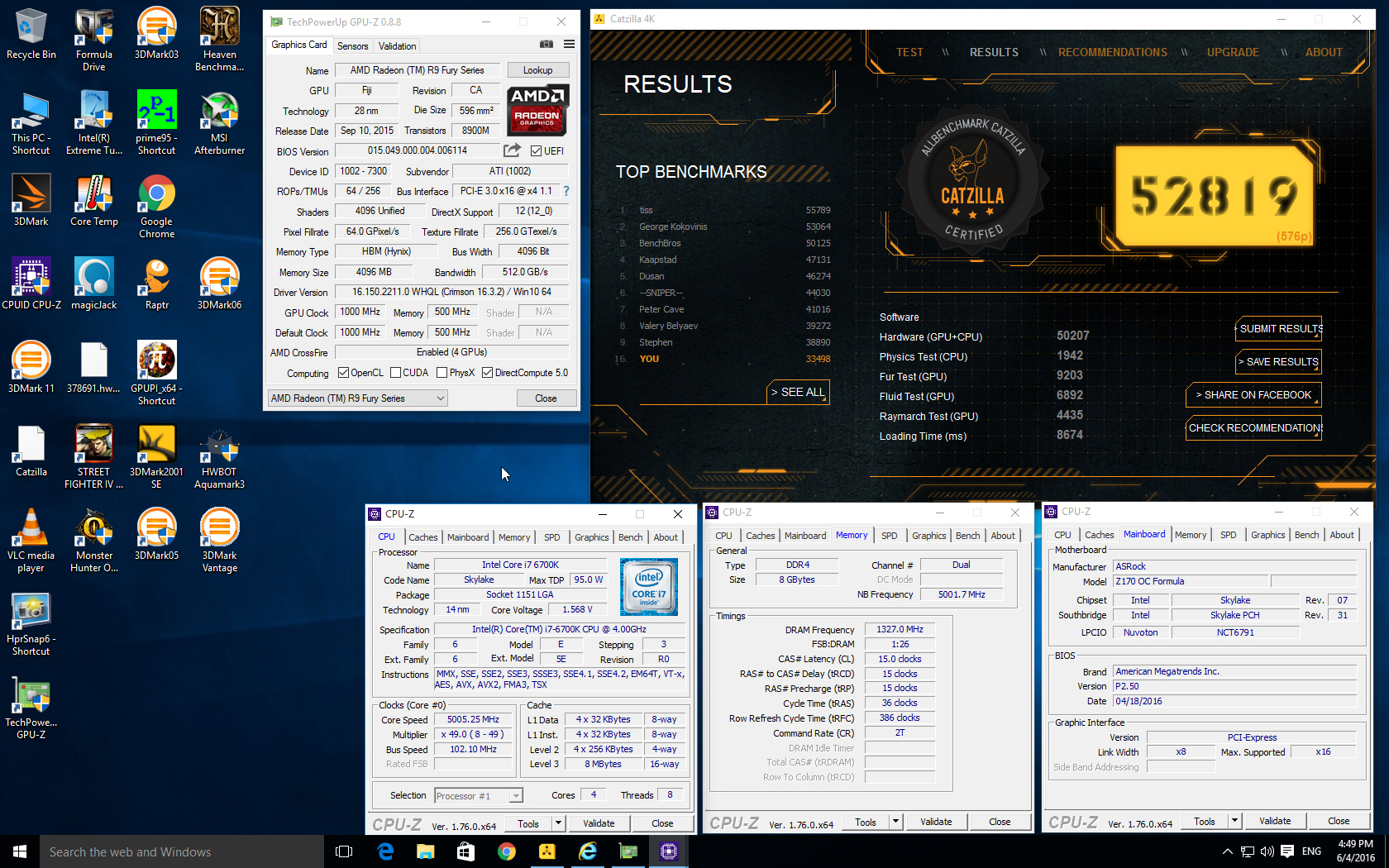
Task: Open Windows Start button
Action: [20, 851]
